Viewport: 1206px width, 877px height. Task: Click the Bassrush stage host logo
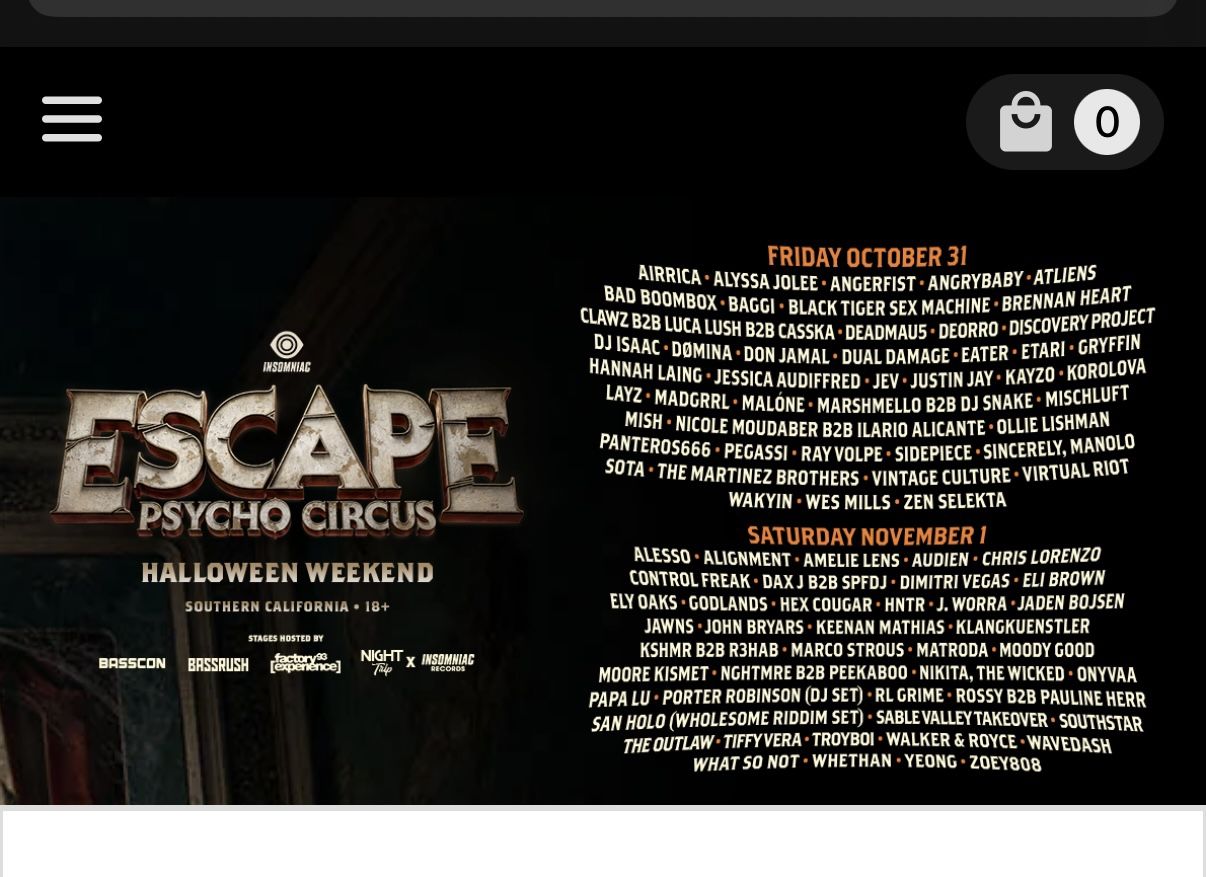[218, 664]
